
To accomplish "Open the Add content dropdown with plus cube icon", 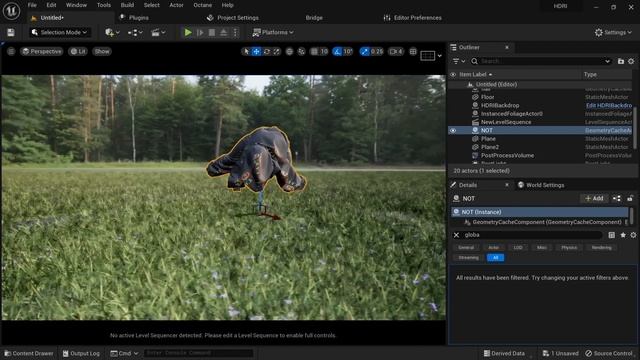I will [112, 32].
